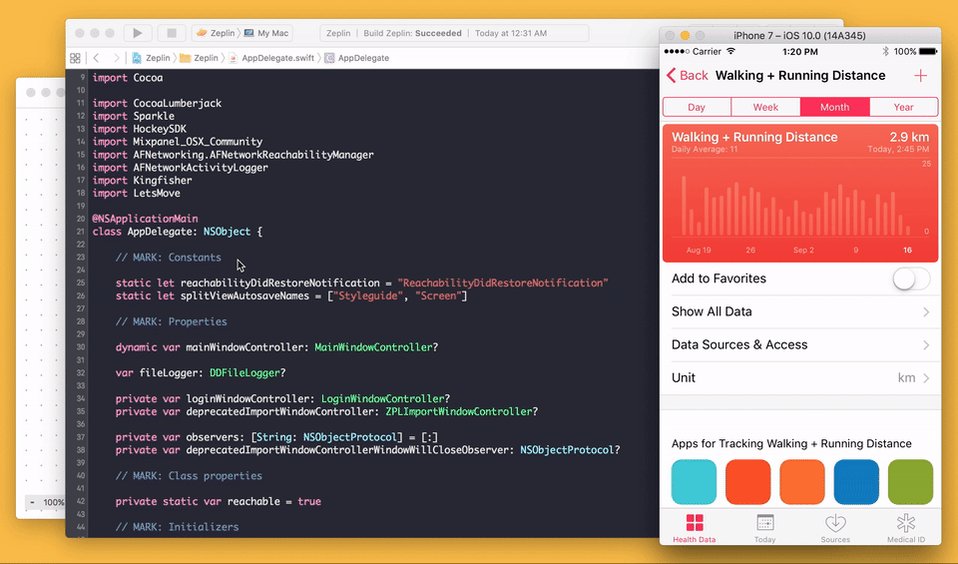This screenshot has width=958, height=564.
Task: Switch the chart to Day view
Action: [697, 107]
